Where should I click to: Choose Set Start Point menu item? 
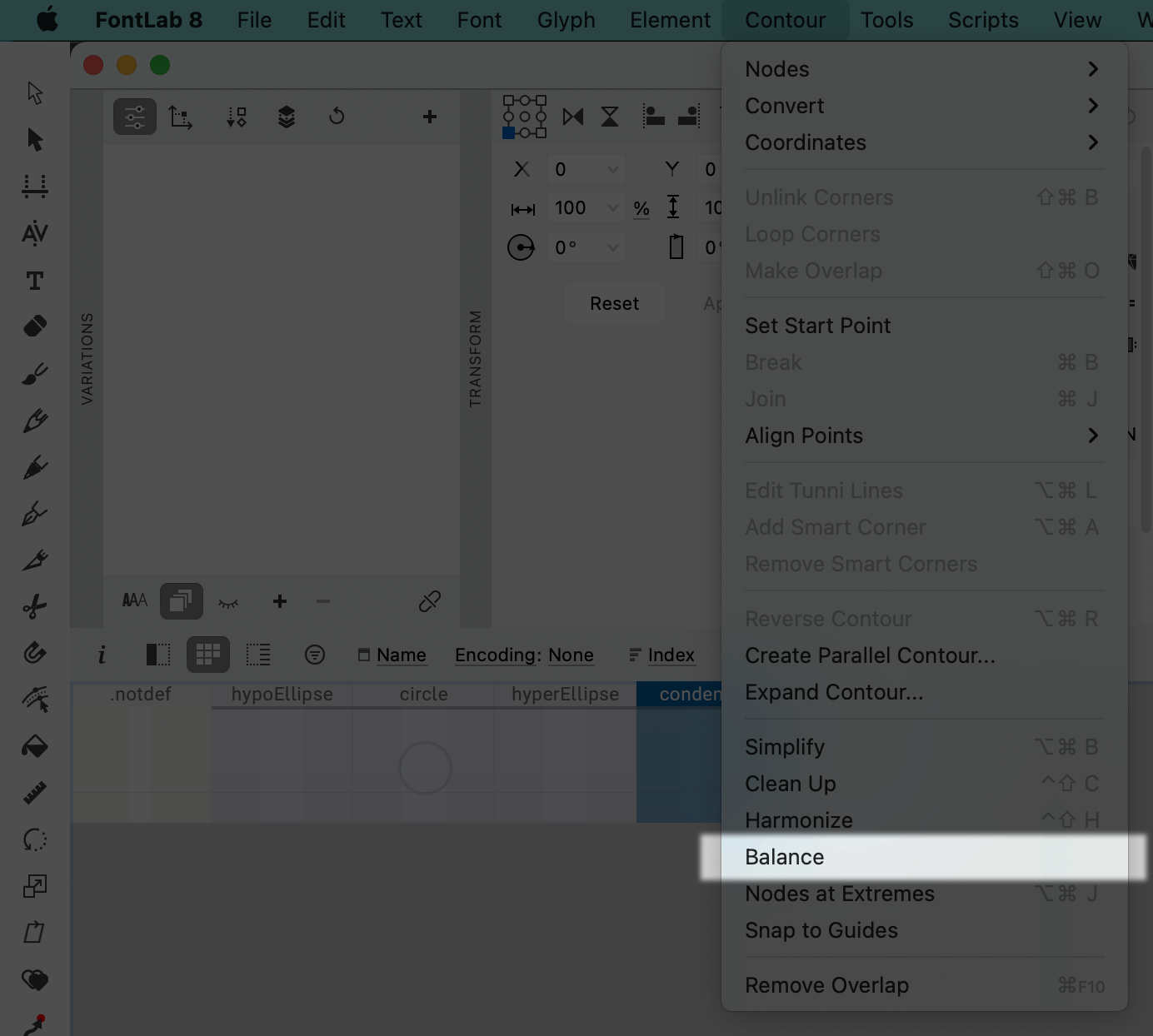pyautogui.click(x=925, y=326)
